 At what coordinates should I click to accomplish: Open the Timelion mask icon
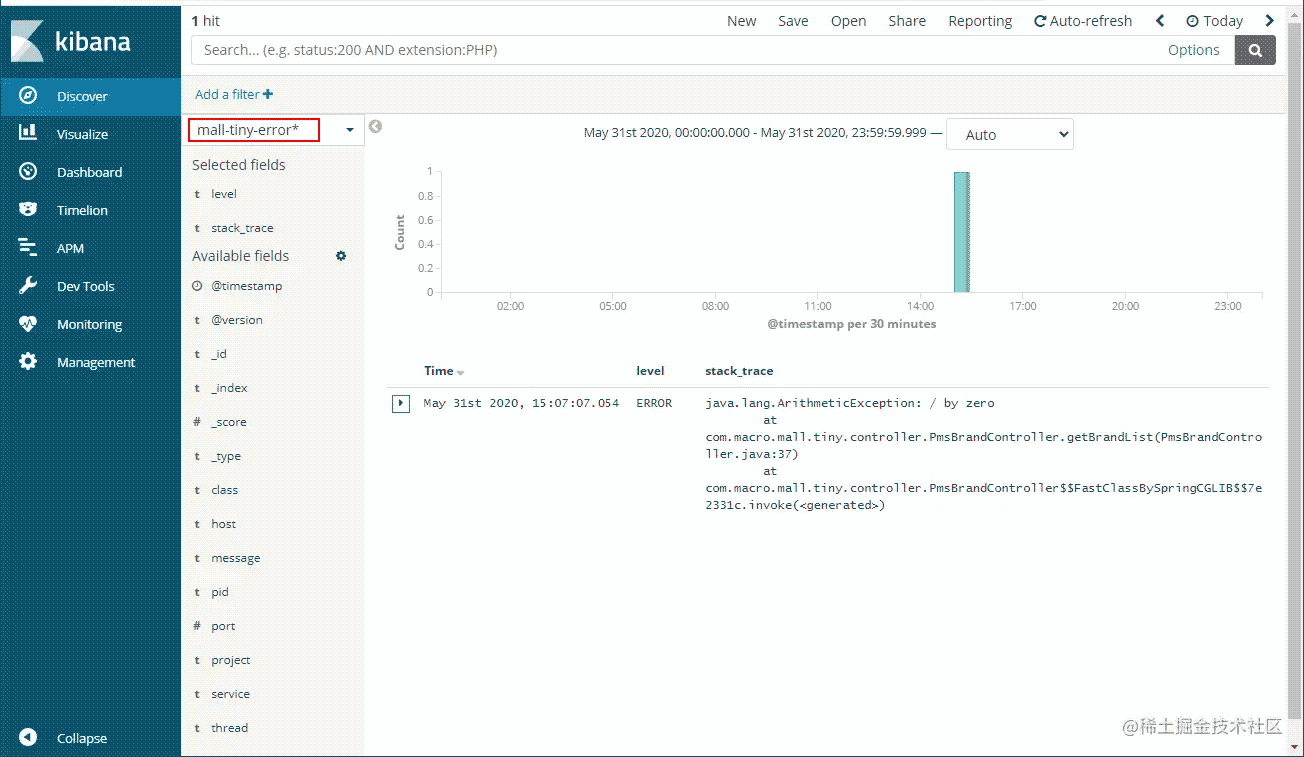point(28,210)
